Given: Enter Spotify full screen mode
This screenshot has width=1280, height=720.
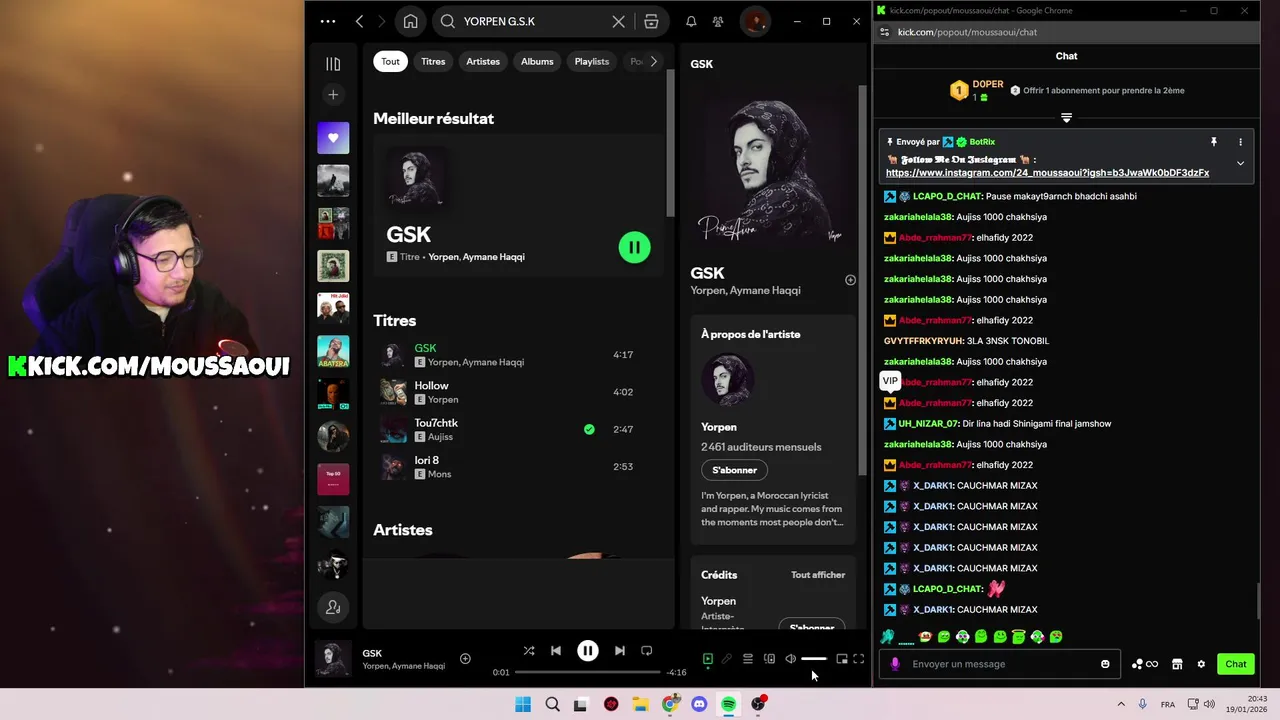Looking at the screenshot, I should 859,659.
